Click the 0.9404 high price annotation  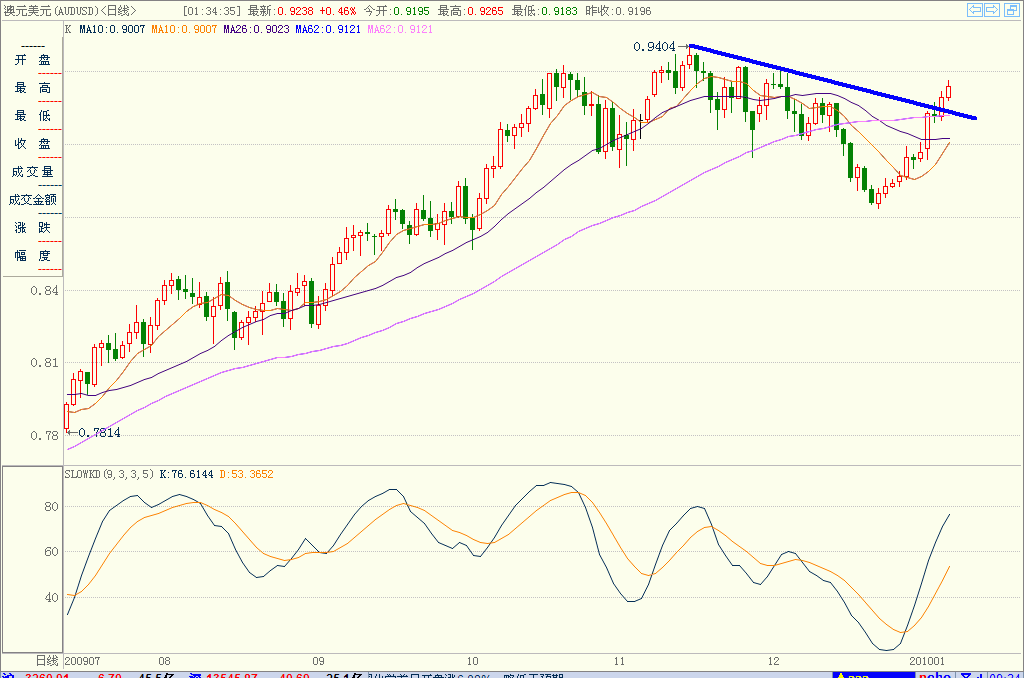tap(654, 46)
